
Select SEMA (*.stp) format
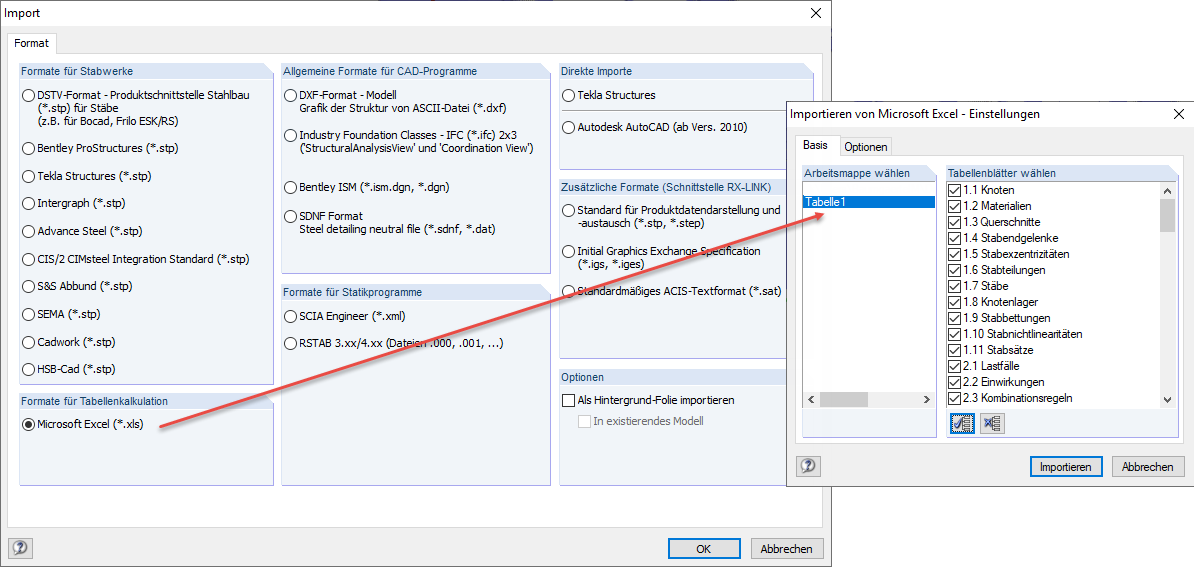click(x=29, y=314)
